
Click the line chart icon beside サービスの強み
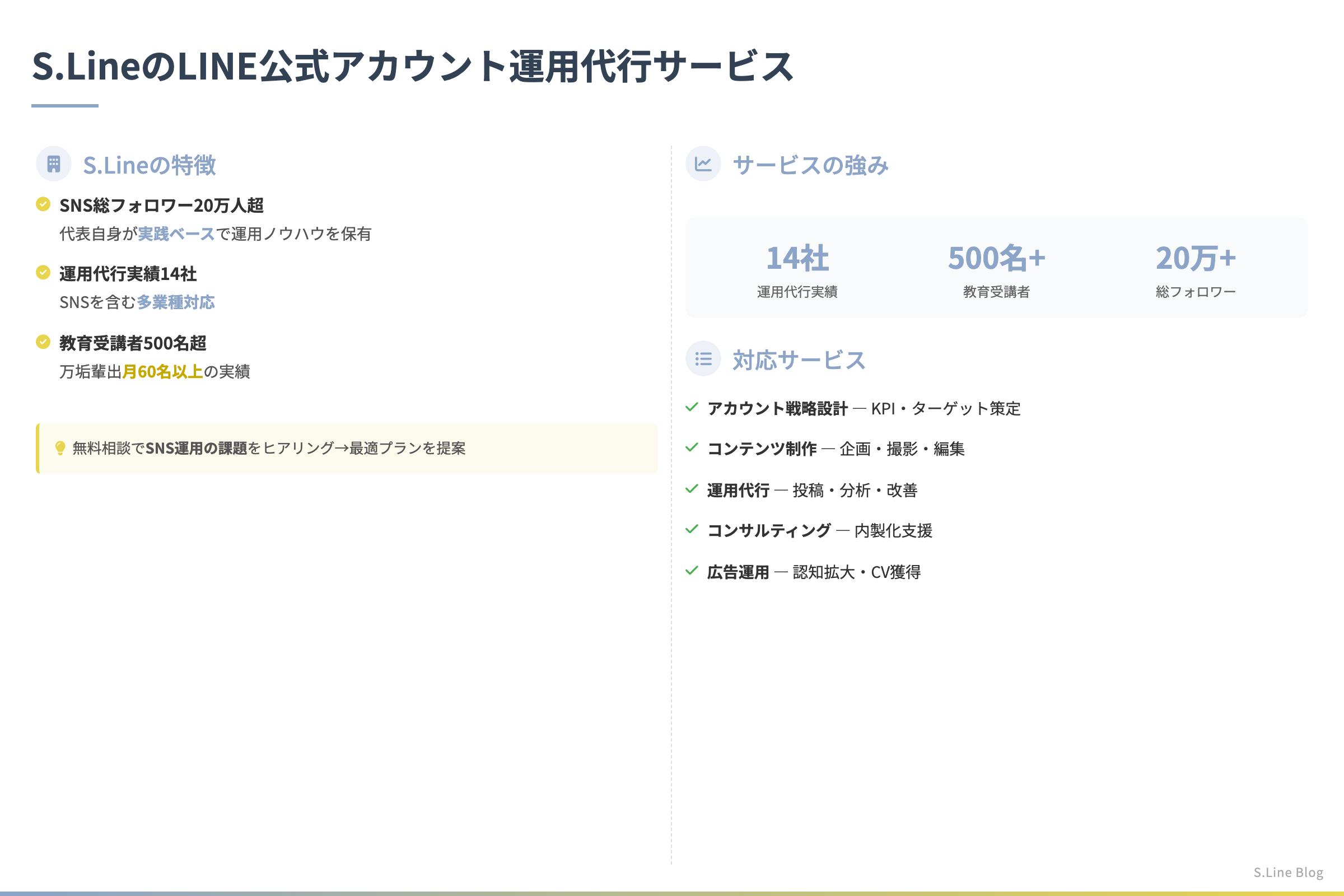pos(703,164)
